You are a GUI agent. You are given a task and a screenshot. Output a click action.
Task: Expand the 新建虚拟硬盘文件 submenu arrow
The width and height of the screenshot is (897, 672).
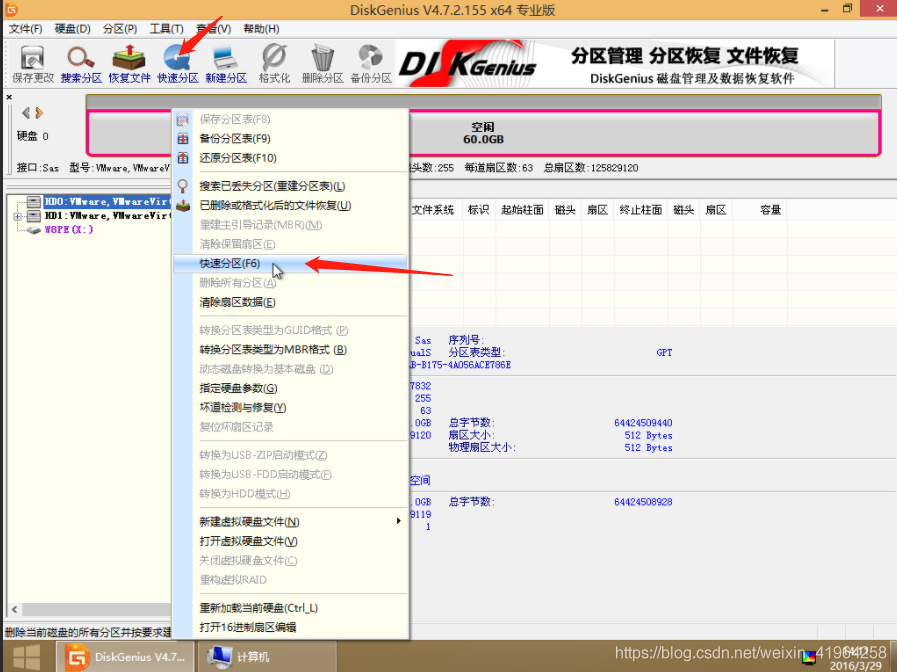(x=398, y=521)
